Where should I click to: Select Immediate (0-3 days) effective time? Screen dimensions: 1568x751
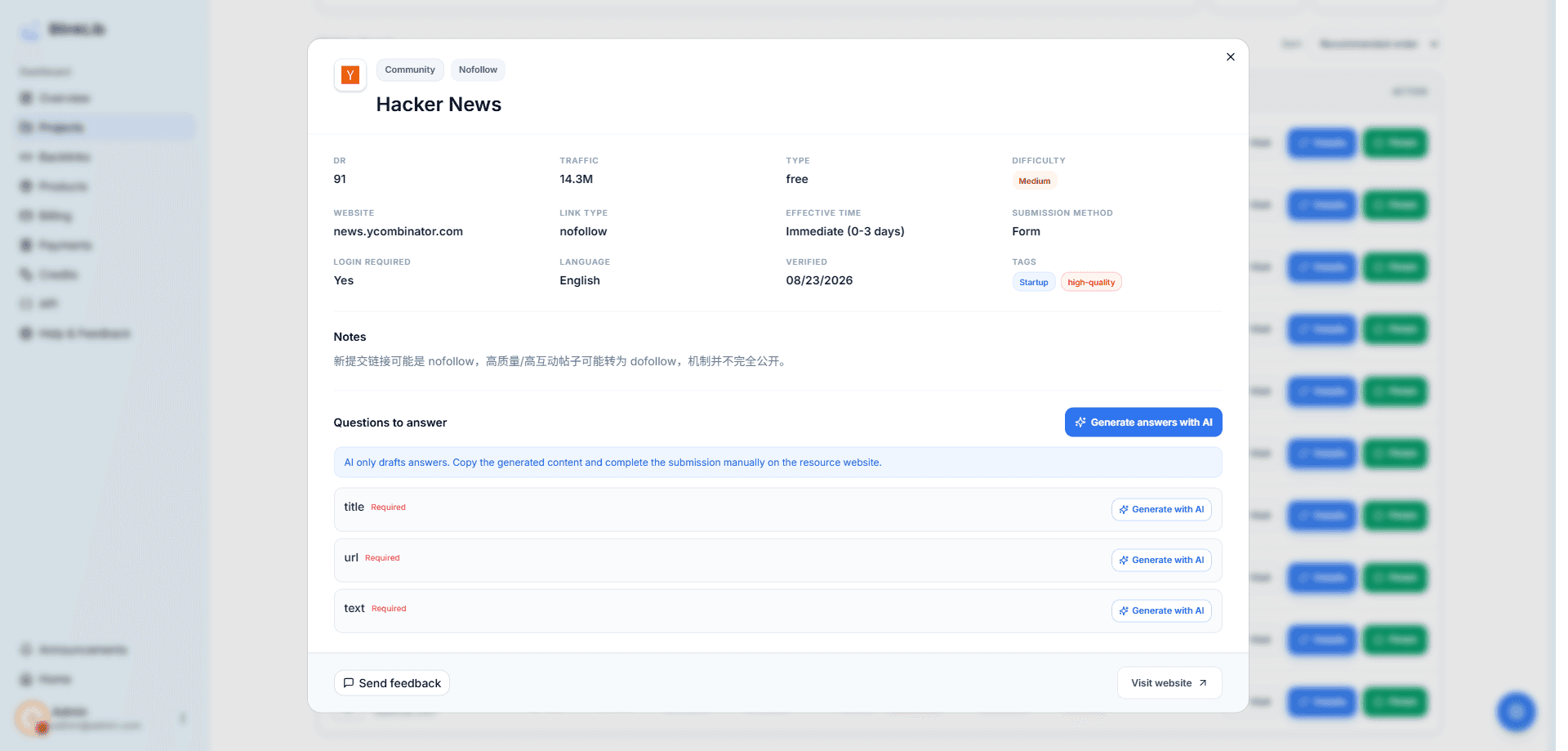click(x=845, y=232)
